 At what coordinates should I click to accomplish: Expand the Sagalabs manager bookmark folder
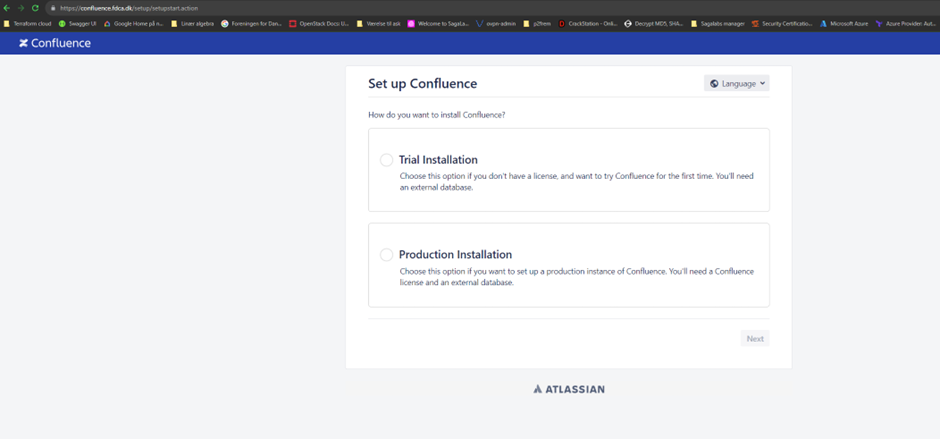tap(718, 23)
